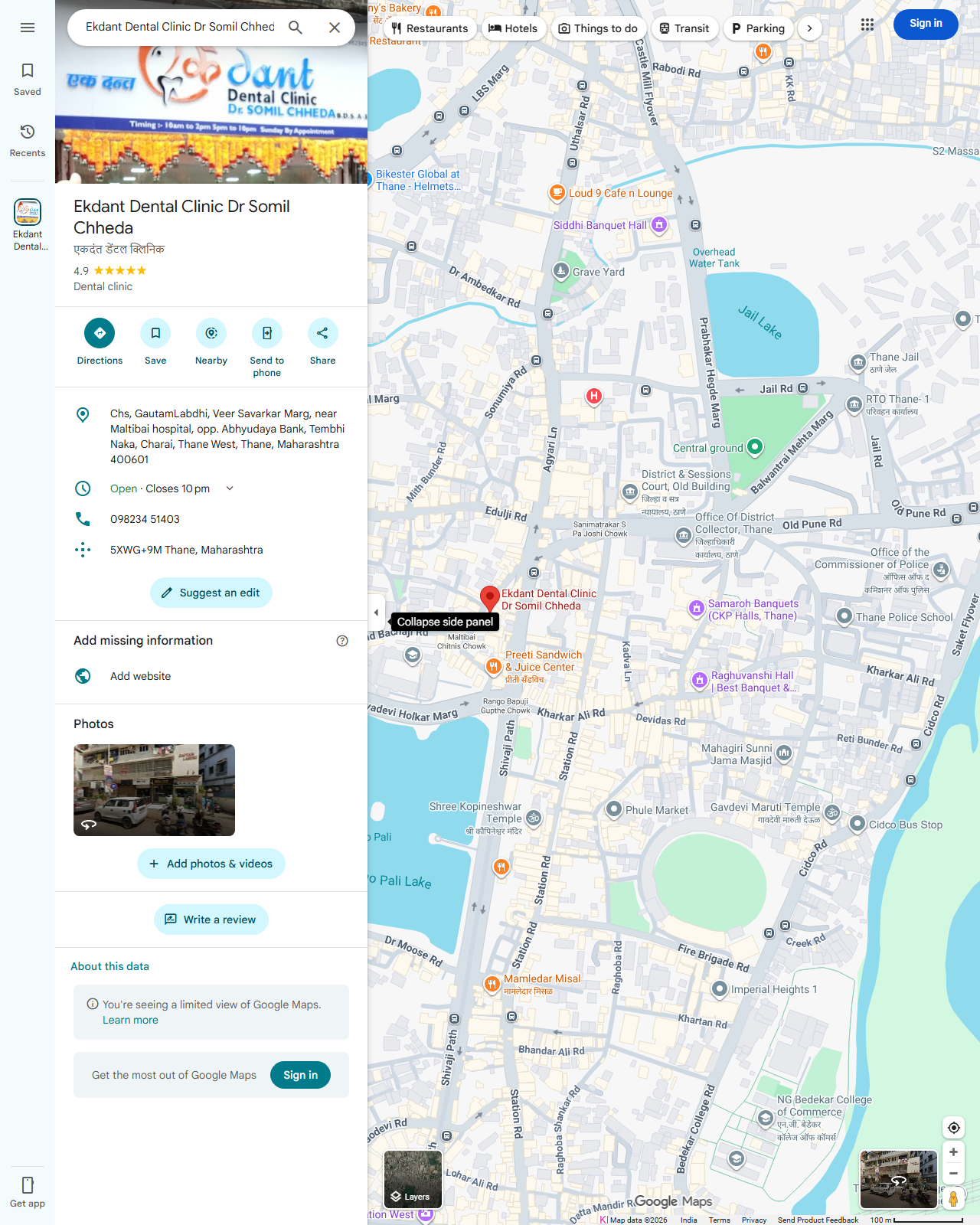Viewport: 980px width, 1225px height.
Task: Filter map by Parking
Action: pos(758,28)
